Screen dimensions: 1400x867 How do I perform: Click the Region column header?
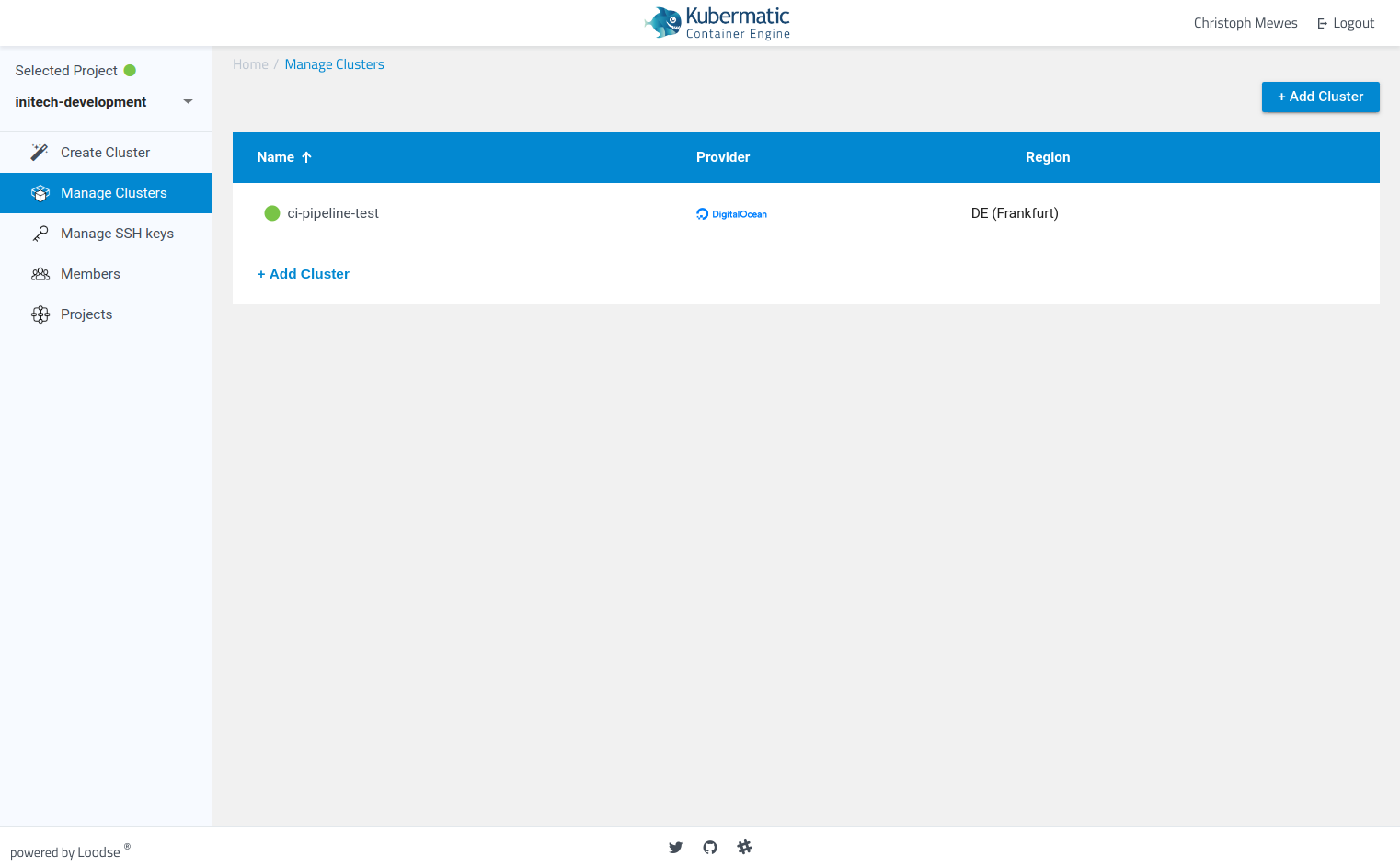pos(1048,157)
